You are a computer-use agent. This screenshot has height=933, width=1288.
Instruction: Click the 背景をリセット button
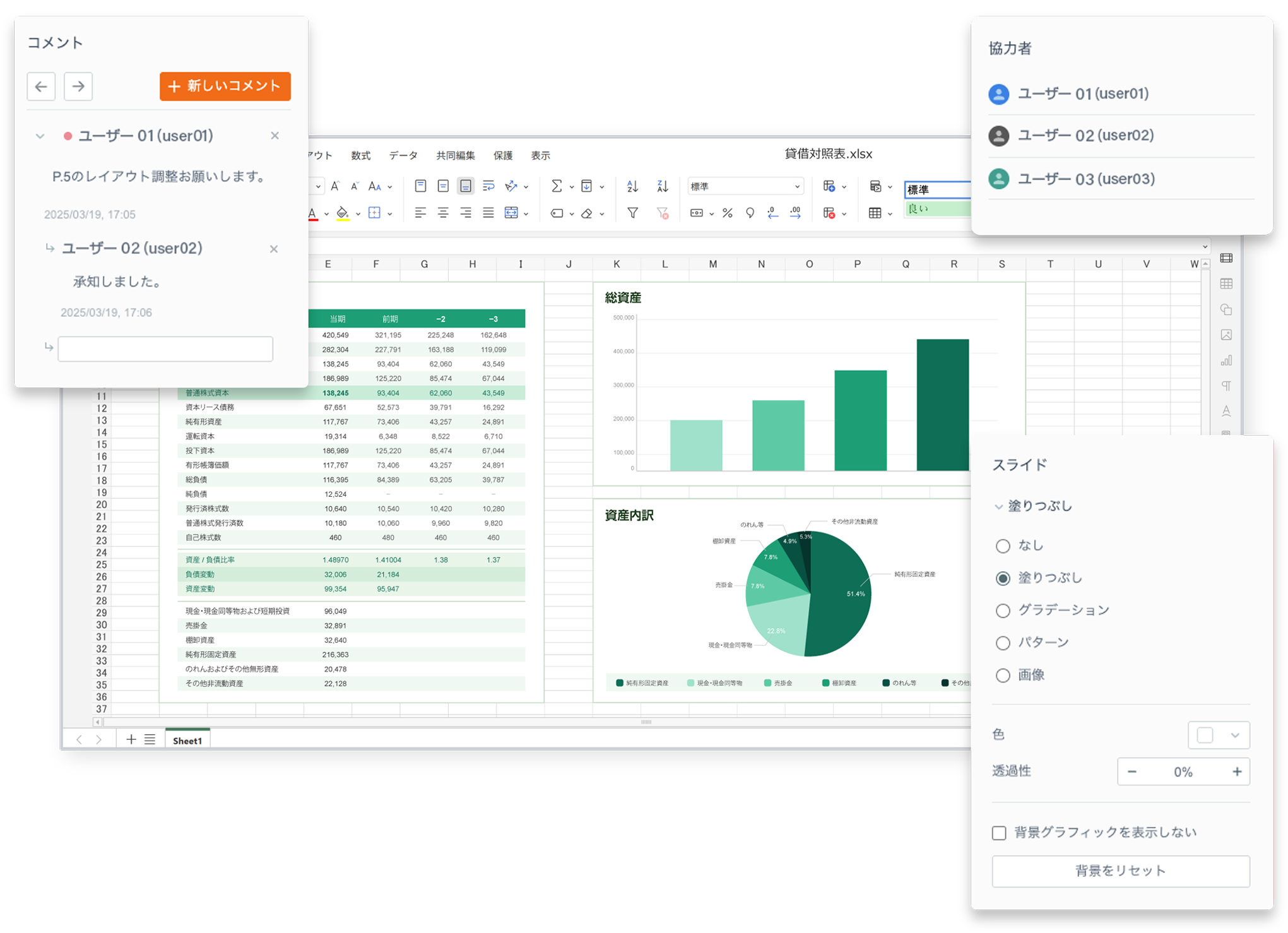tap(1121, 871)
